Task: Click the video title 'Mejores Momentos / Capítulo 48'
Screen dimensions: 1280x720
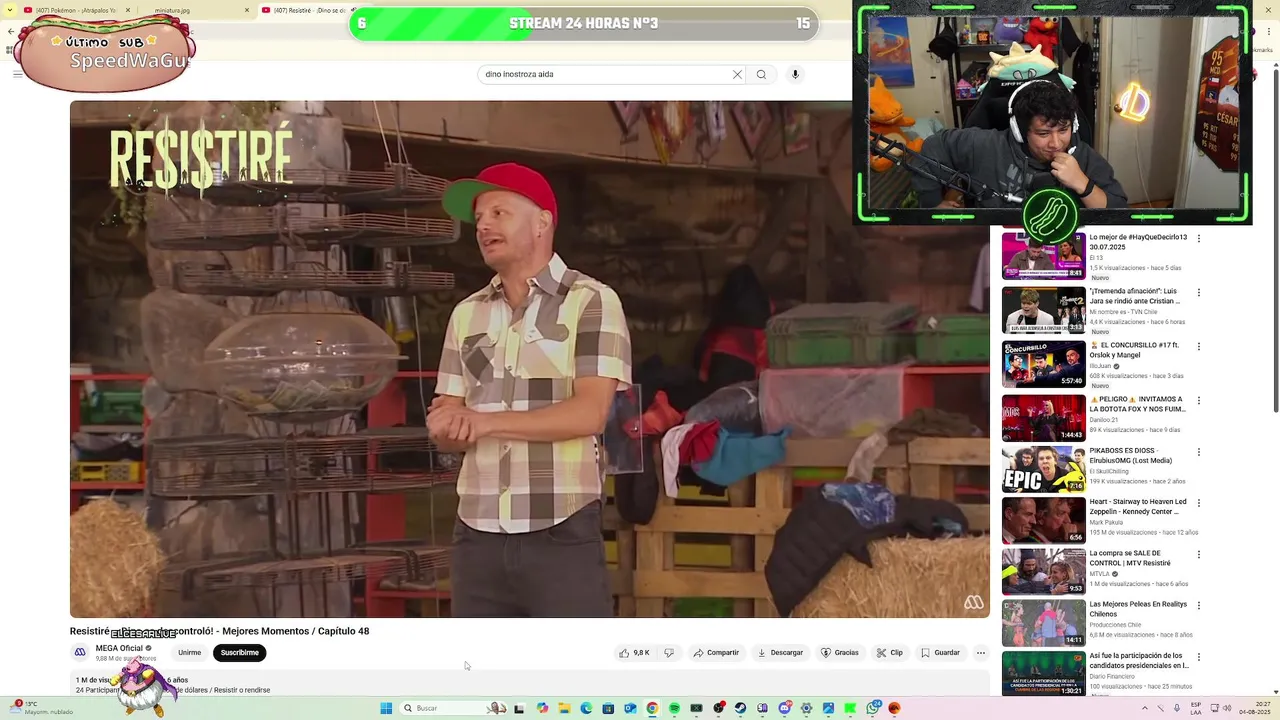Action: tap(296, 631)
